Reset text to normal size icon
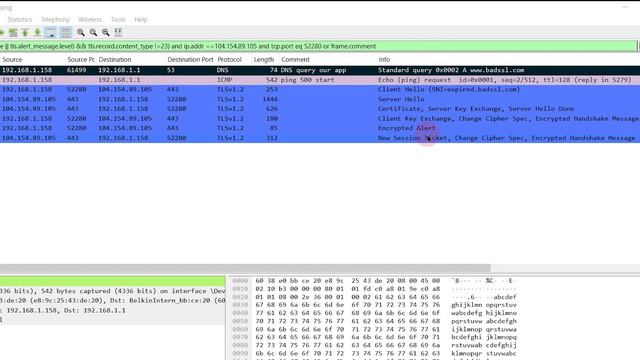The width and height of the screenshot is (640, 360). [x=106, y=32]
